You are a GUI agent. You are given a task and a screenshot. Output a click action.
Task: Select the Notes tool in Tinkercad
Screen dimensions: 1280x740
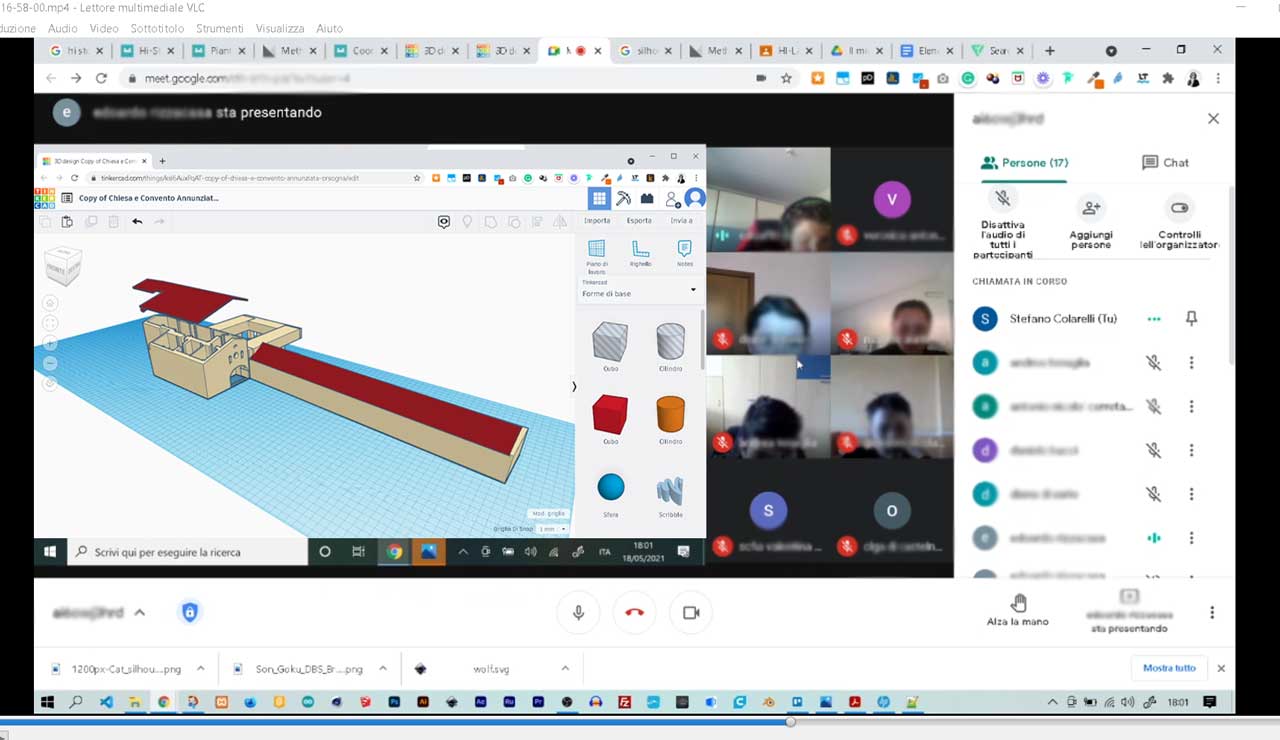click(x=684, y=253)
